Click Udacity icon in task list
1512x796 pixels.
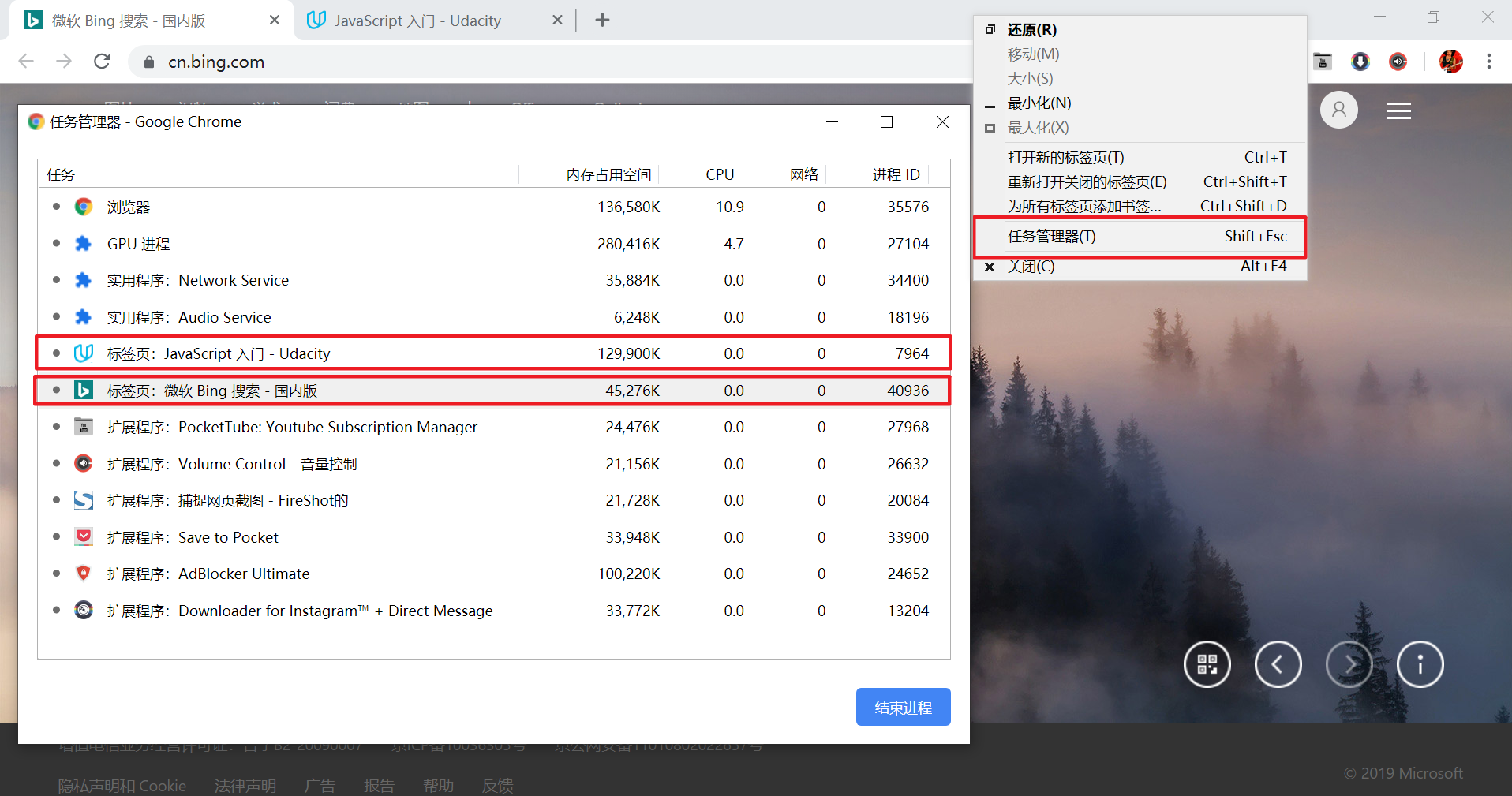84,353
